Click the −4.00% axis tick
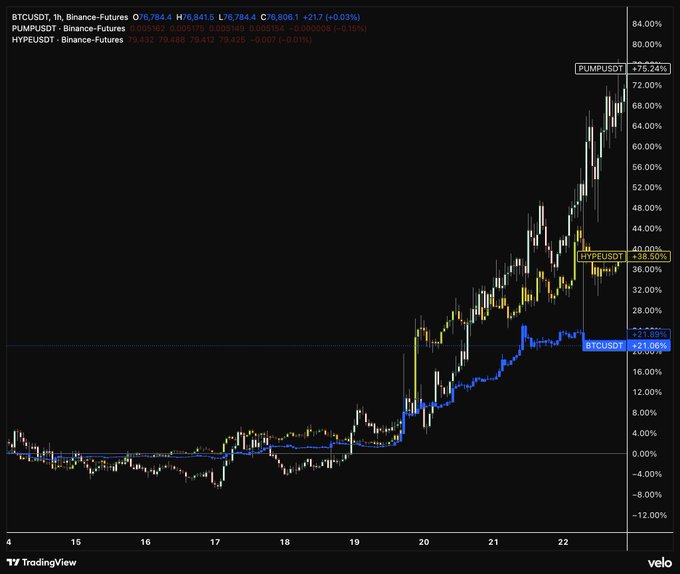 pyautogui.click(x=646, y=474)
